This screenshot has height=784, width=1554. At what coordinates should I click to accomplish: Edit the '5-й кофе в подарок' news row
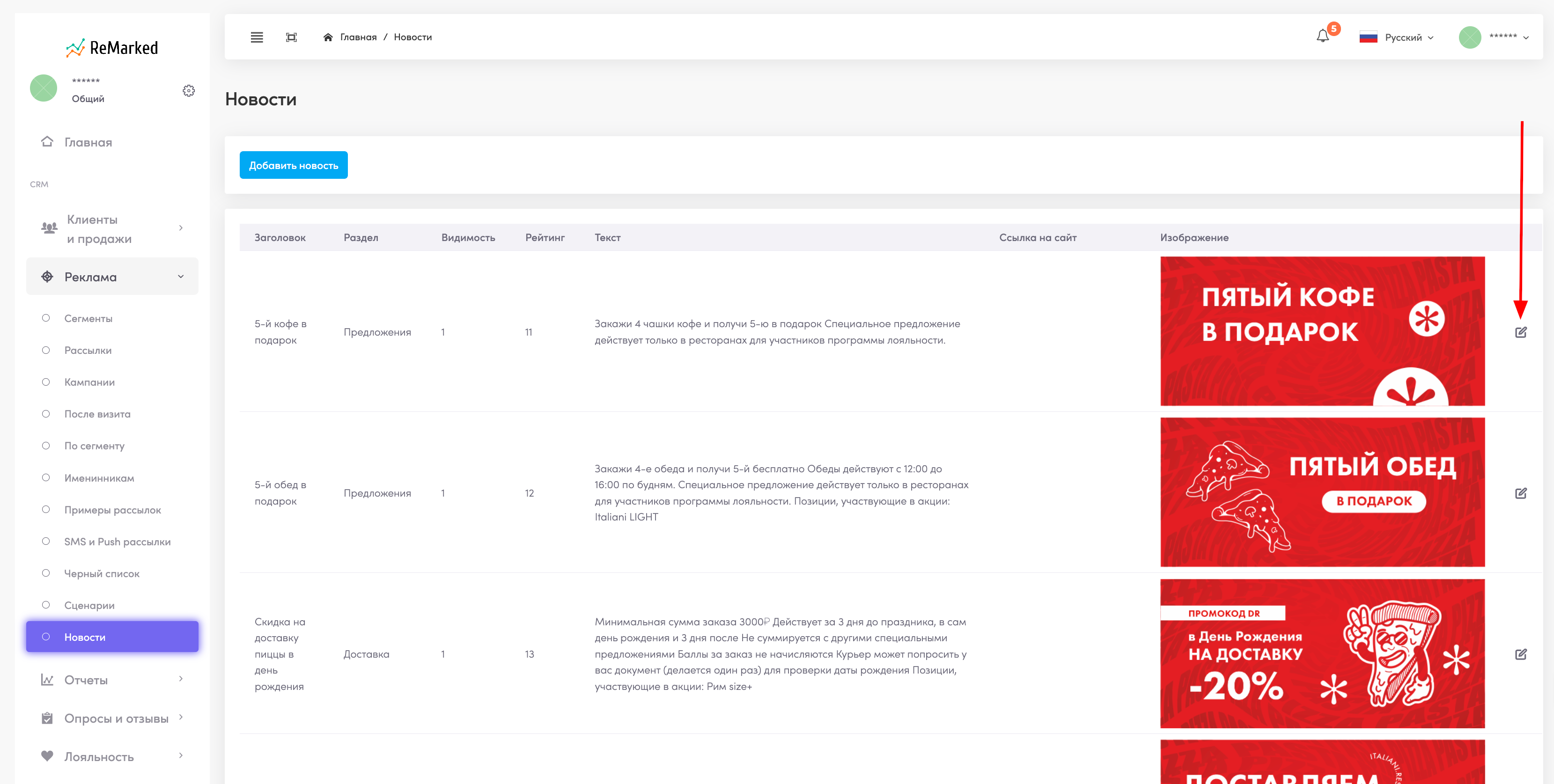point(1521,332)
